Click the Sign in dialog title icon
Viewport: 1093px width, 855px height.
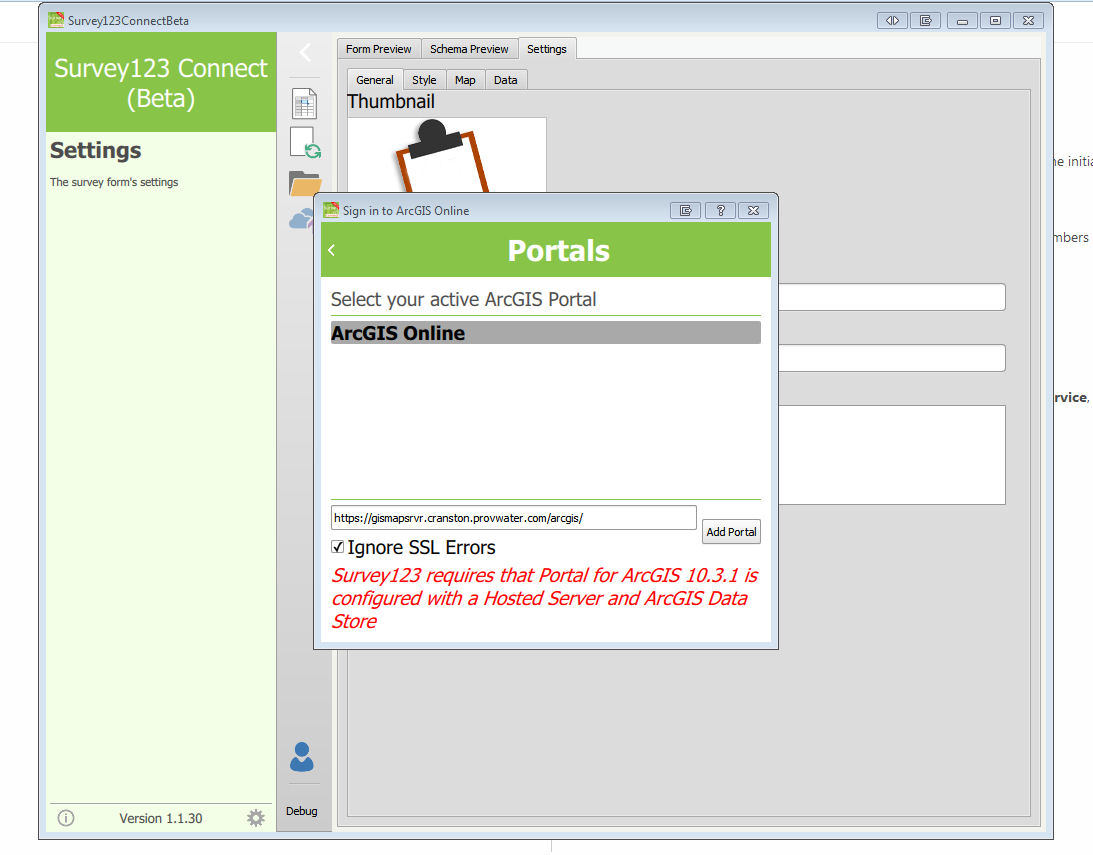331,210
